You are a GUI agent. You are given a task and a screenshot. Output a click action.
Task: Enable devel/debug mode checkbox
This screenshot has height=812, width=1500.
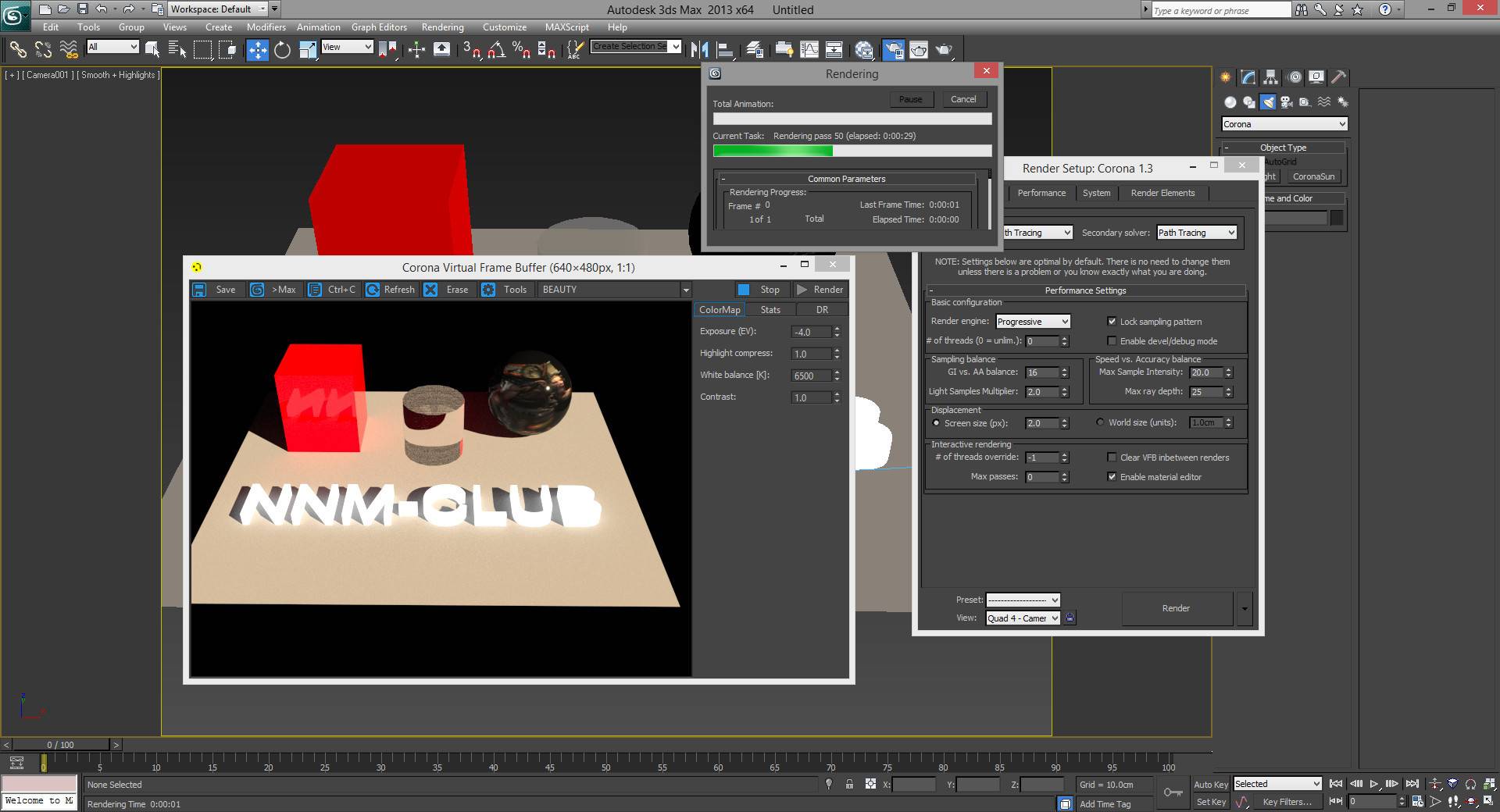1112,341
